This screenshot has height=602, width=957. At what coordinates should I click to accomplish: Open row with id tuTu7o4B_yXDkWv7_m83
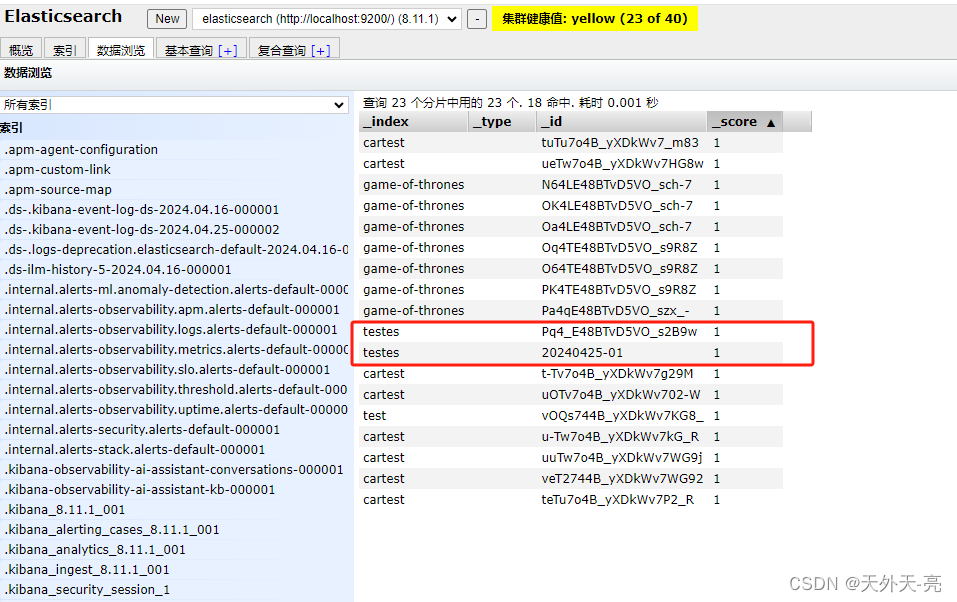[x=571, y=143]
